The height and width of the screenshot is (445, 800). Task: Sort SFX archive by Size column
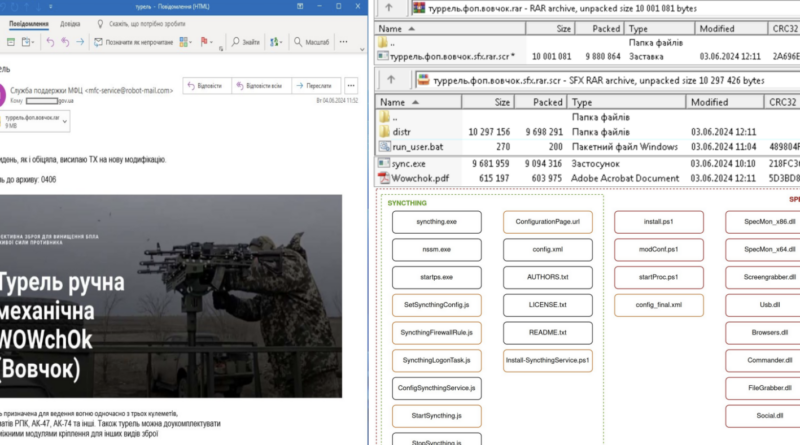coord(488,102)
